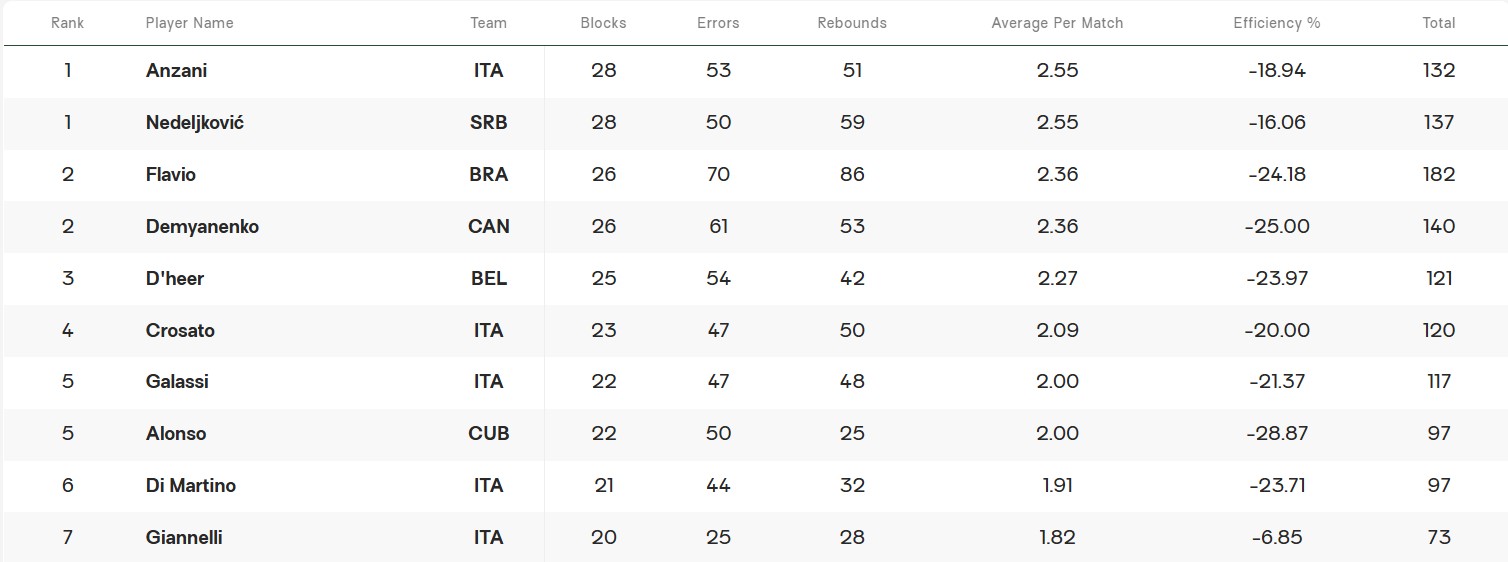1508x562 pixels.
Task: Select player Demyanenko in the table
Action: [202, 227]
